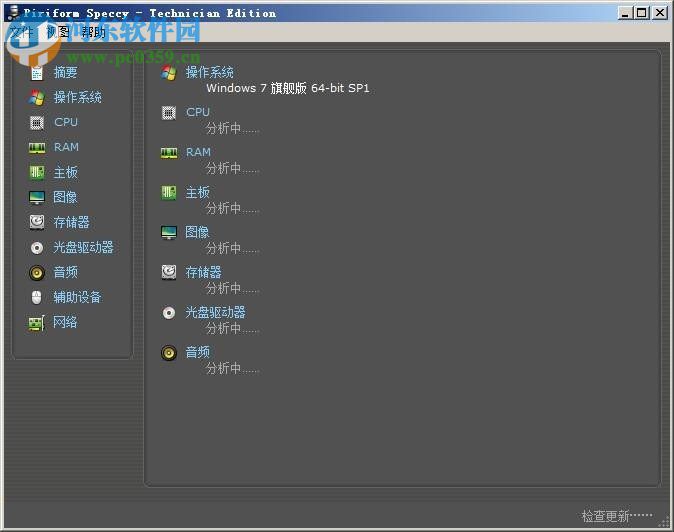Click the Speccy title bar app icon
This screenshot has width=674, height=532.
pyautogui.click(x=14, y=13)
